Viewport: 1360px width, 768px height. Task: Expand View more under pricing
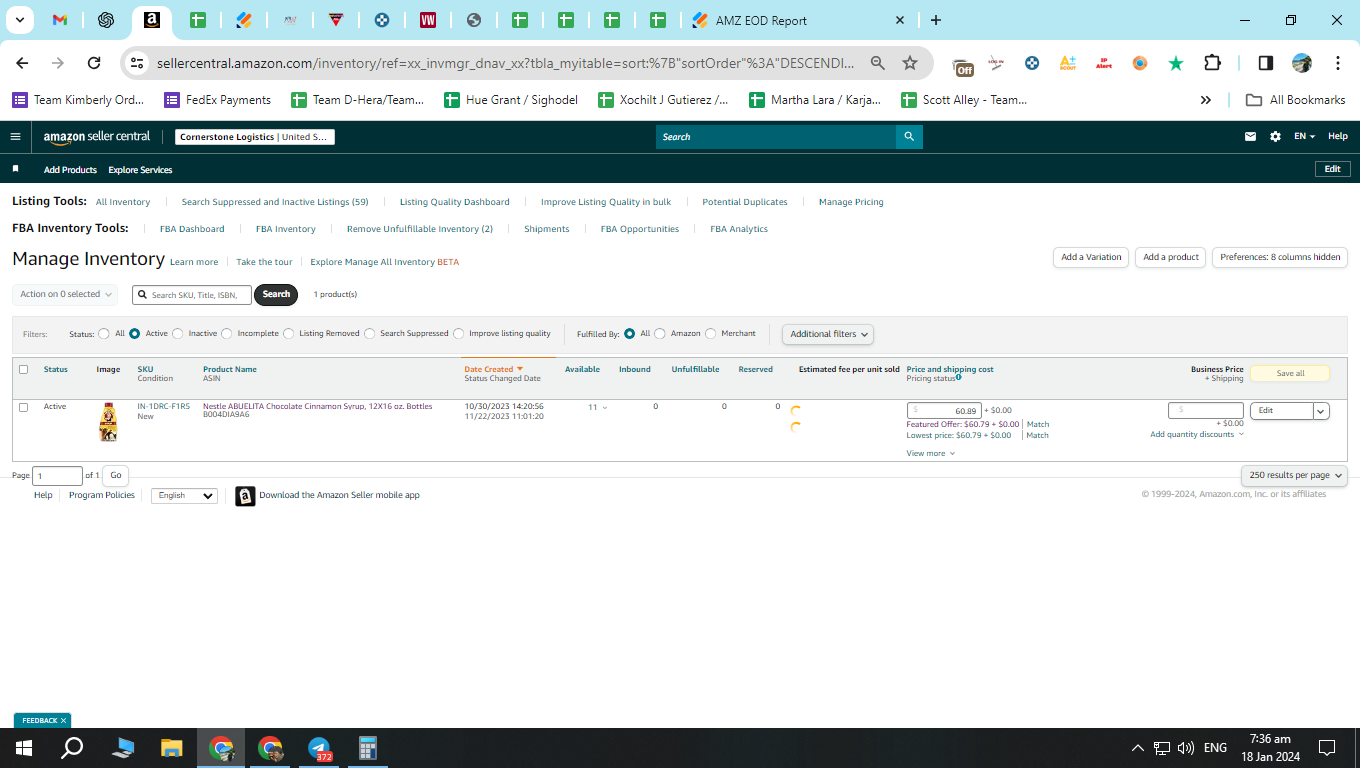coord(930,454)
